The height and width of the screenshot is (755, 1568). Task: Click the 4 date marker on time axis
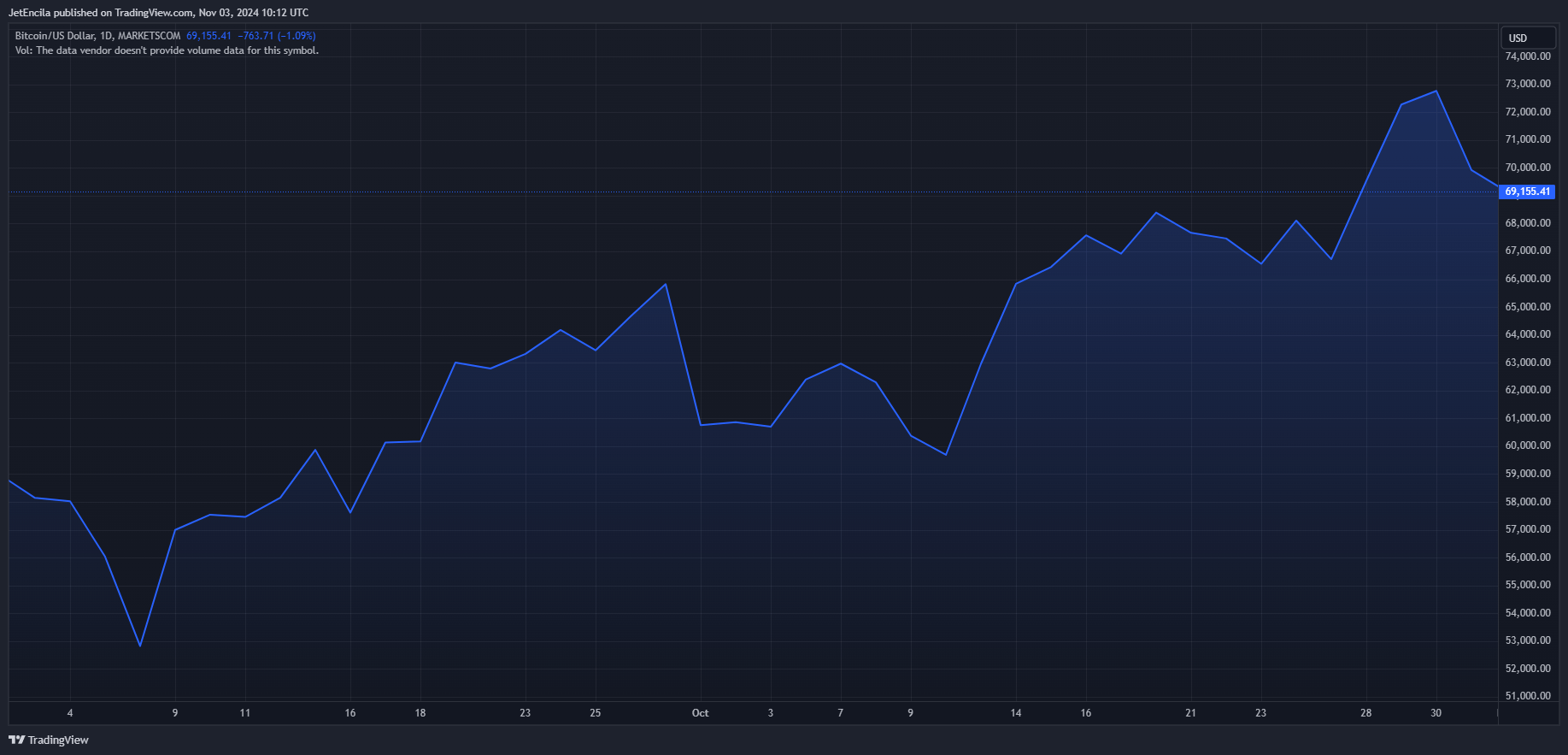tap(70, 713)
